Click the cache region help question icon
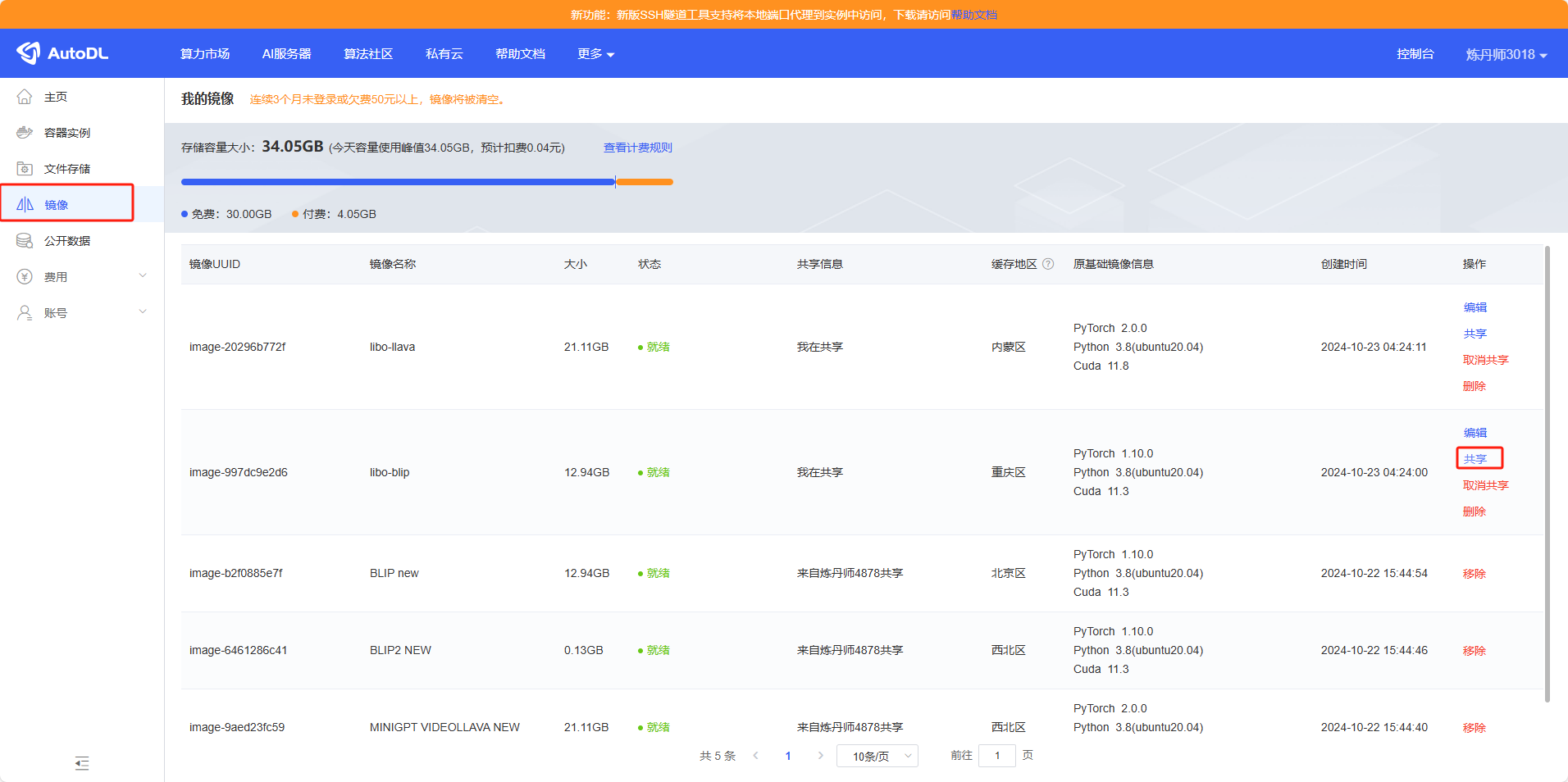Image resolution: width=1568 pixels, height=782 pixels. tap(1048, 264)
